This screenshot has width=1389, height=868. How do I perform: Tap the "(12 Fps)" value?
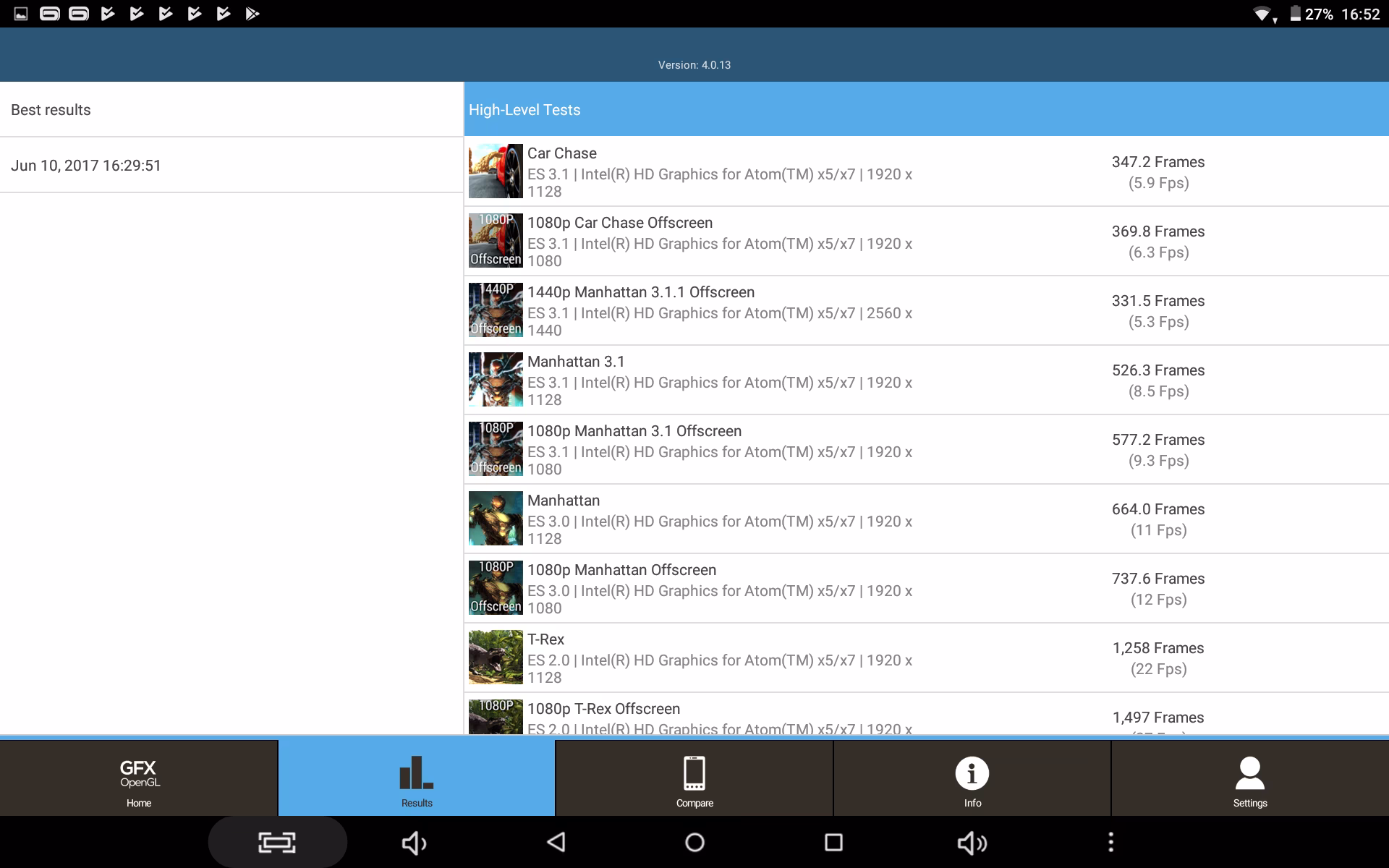(x=1159, y=600)
